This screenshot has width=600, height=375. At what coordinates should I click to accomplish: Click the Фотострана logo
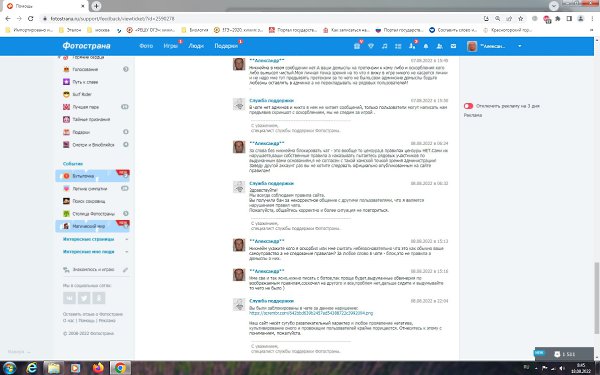(86, 46)
